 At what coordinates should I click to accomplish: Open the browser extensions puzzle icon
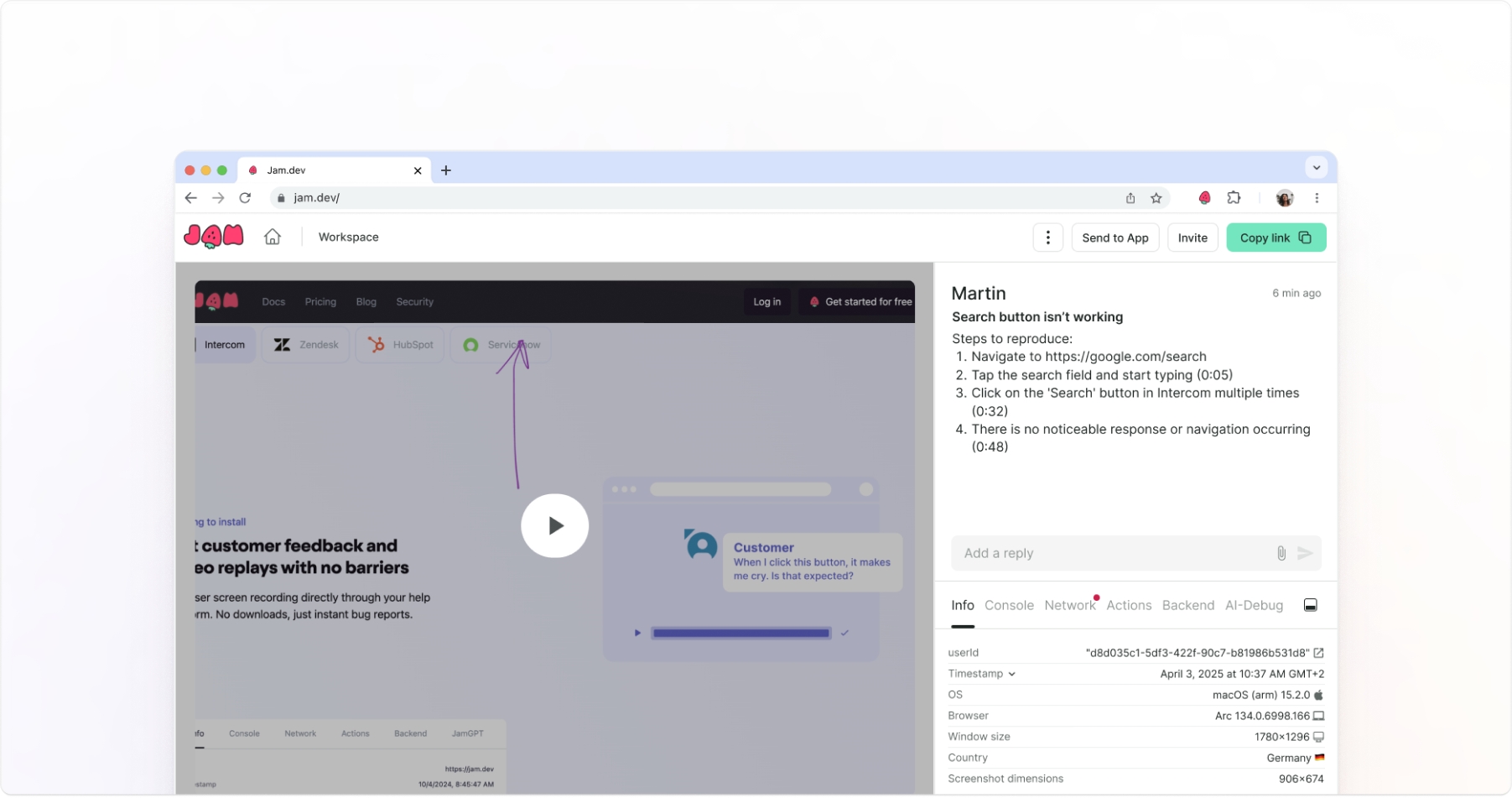coord(1234,198)
